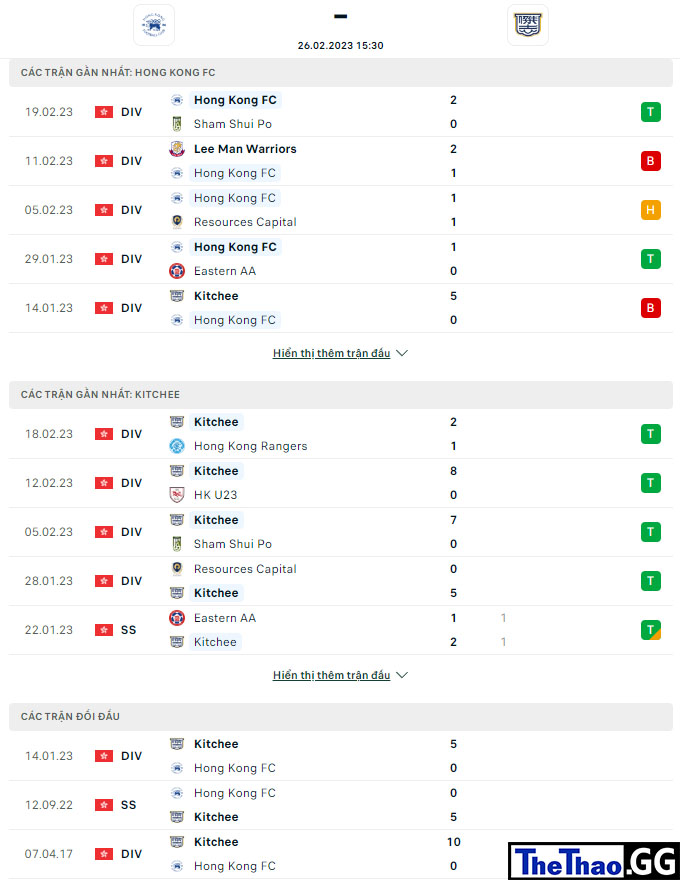Click the orange H badge for 05.02.23 draw
Image resolution: width=680 pixels, height=880 pixels.
point(651,210)
